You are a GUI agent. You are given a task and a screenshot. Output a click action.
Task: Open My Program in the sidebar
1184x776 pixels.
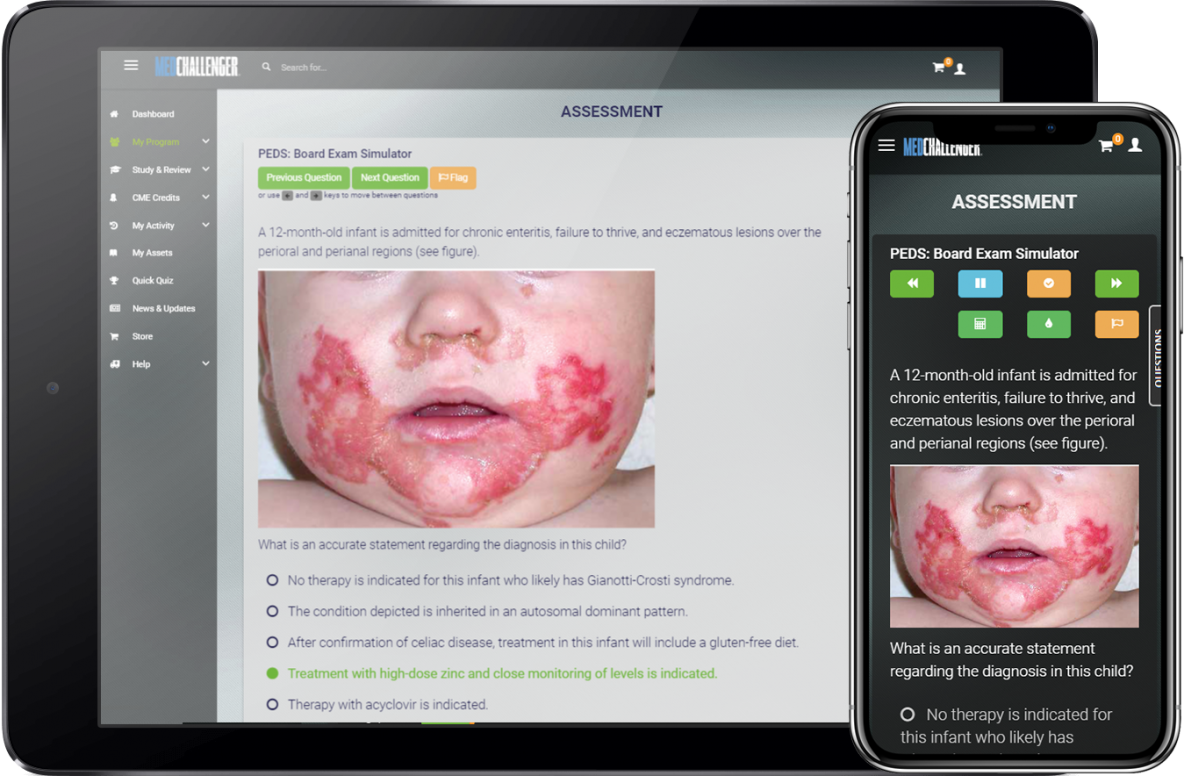[x=156, y=142]
